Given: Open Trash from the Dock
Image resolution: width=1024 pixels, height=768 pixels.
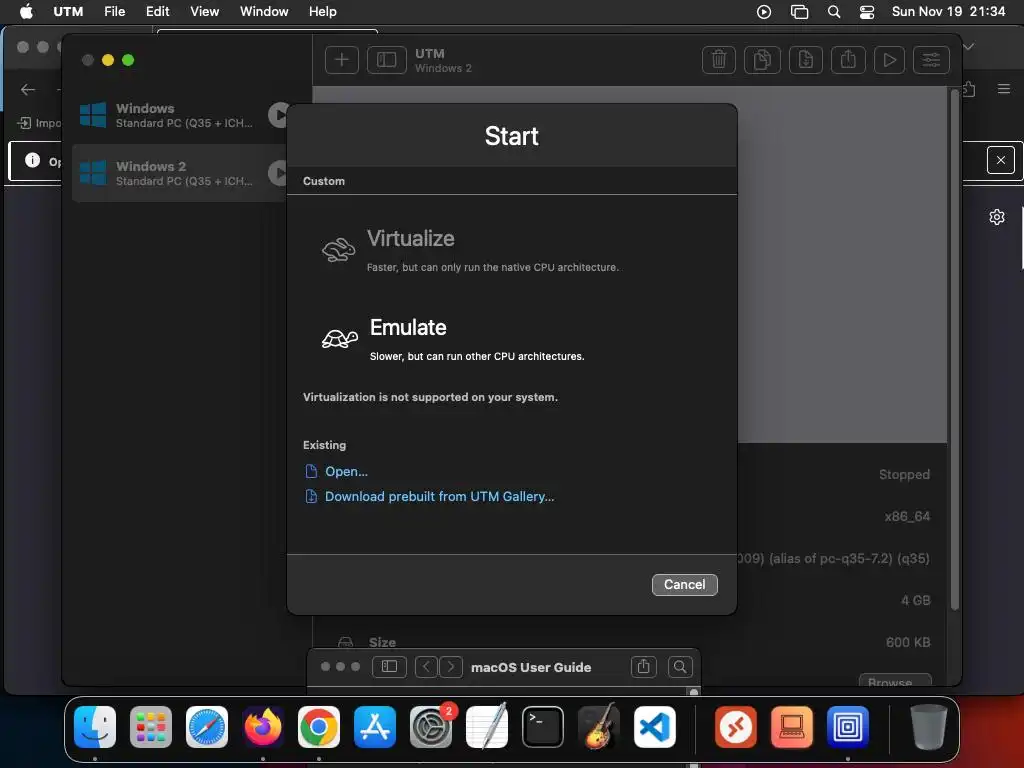Looking at the screenshot, I should pos(928,727).
